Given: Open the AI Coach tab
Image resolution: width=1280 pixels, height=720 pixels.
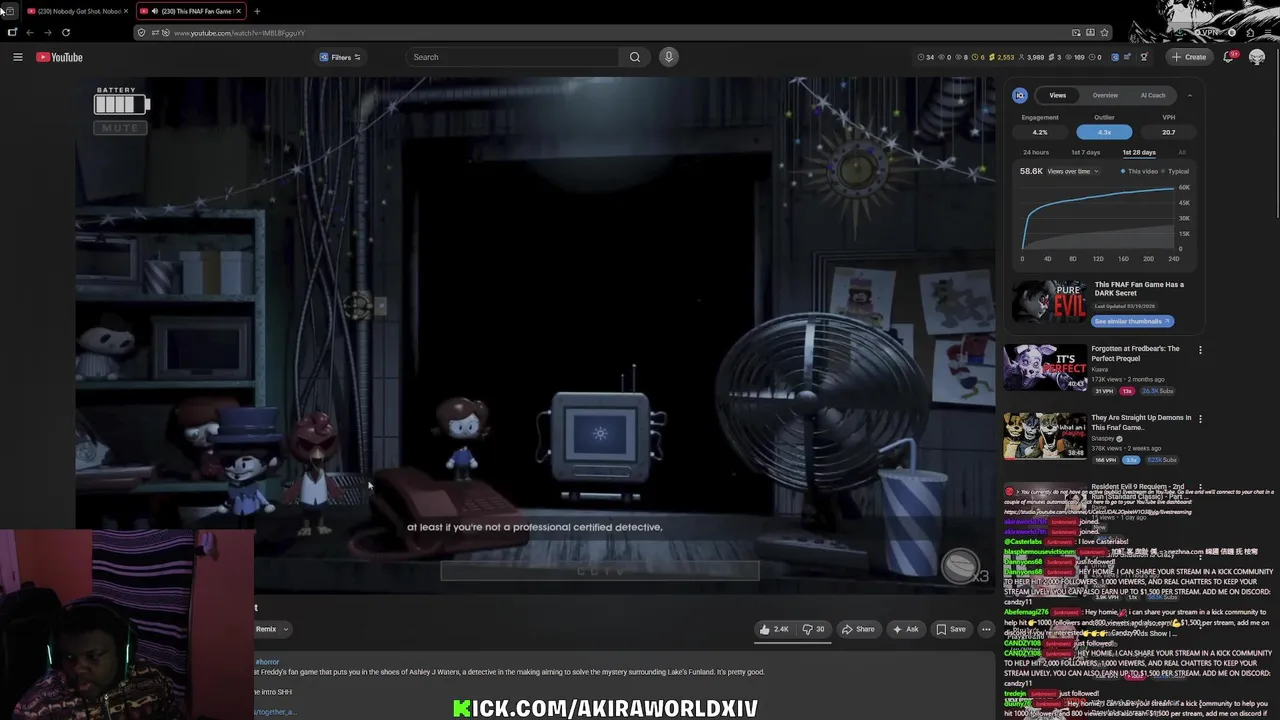Looking at the screenshot, I should (x=1153, y=95).
